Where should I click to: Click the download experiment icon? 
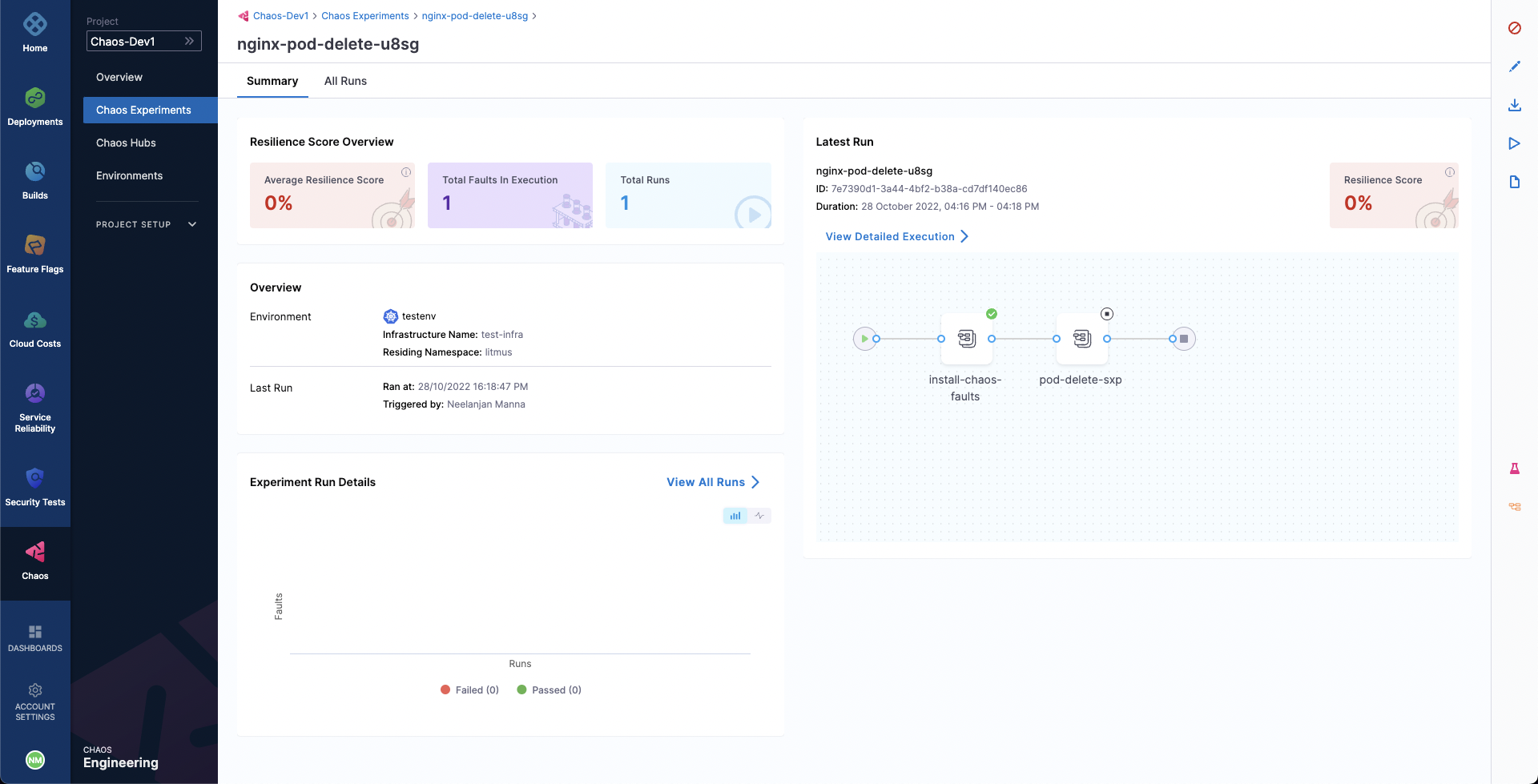pyautogui.click(x=1514, y=105)
